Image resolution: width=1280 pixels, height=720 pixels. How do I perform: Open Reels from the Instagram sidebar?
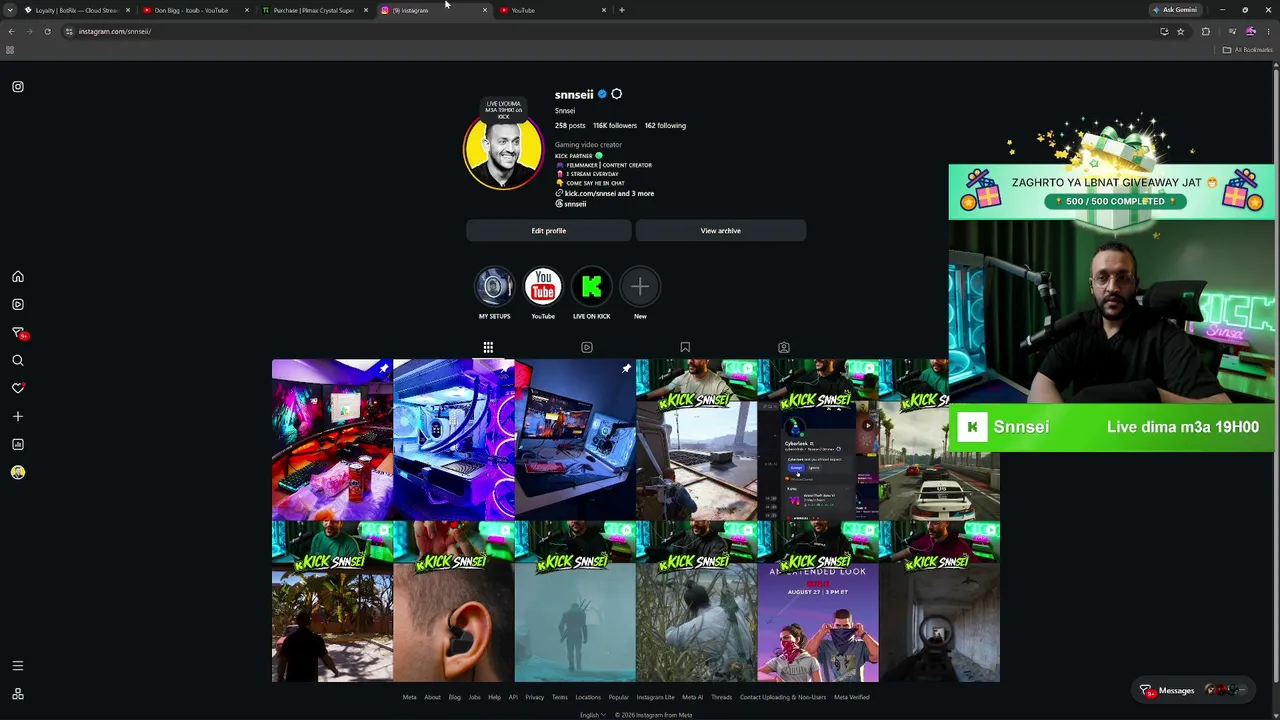click(x=18, y=304)
